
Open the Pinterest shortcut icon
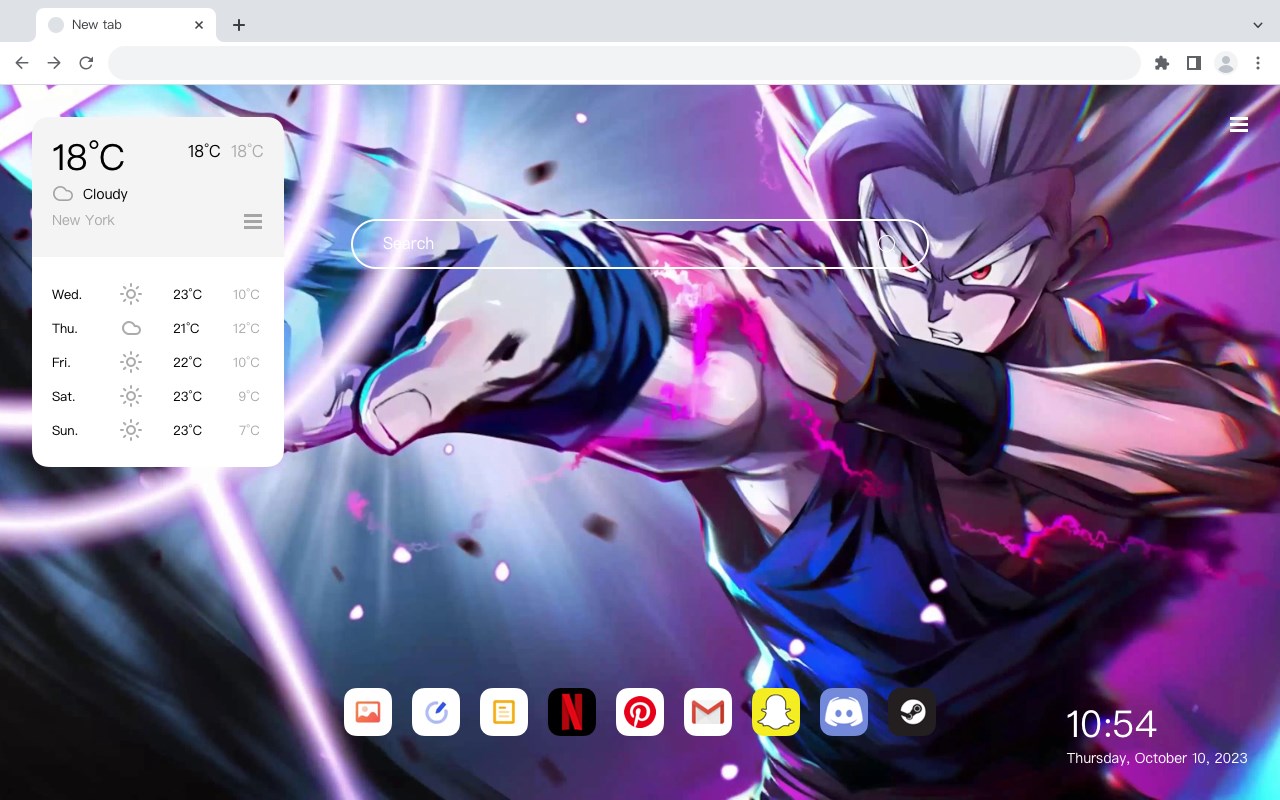640,712
